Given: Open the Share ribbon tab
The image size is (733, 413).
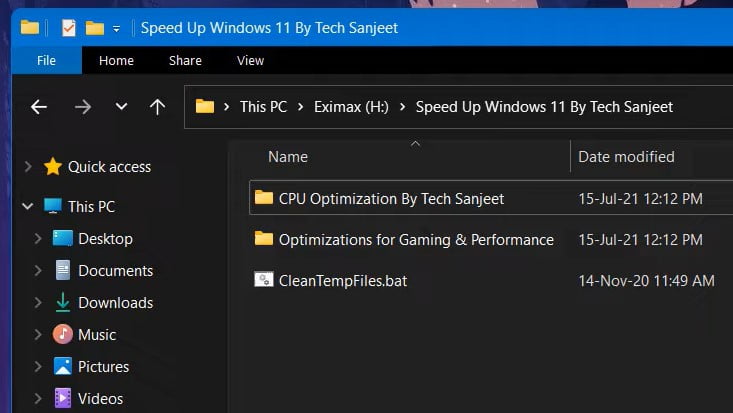Looking at the screenshot, I should point(185,60).
